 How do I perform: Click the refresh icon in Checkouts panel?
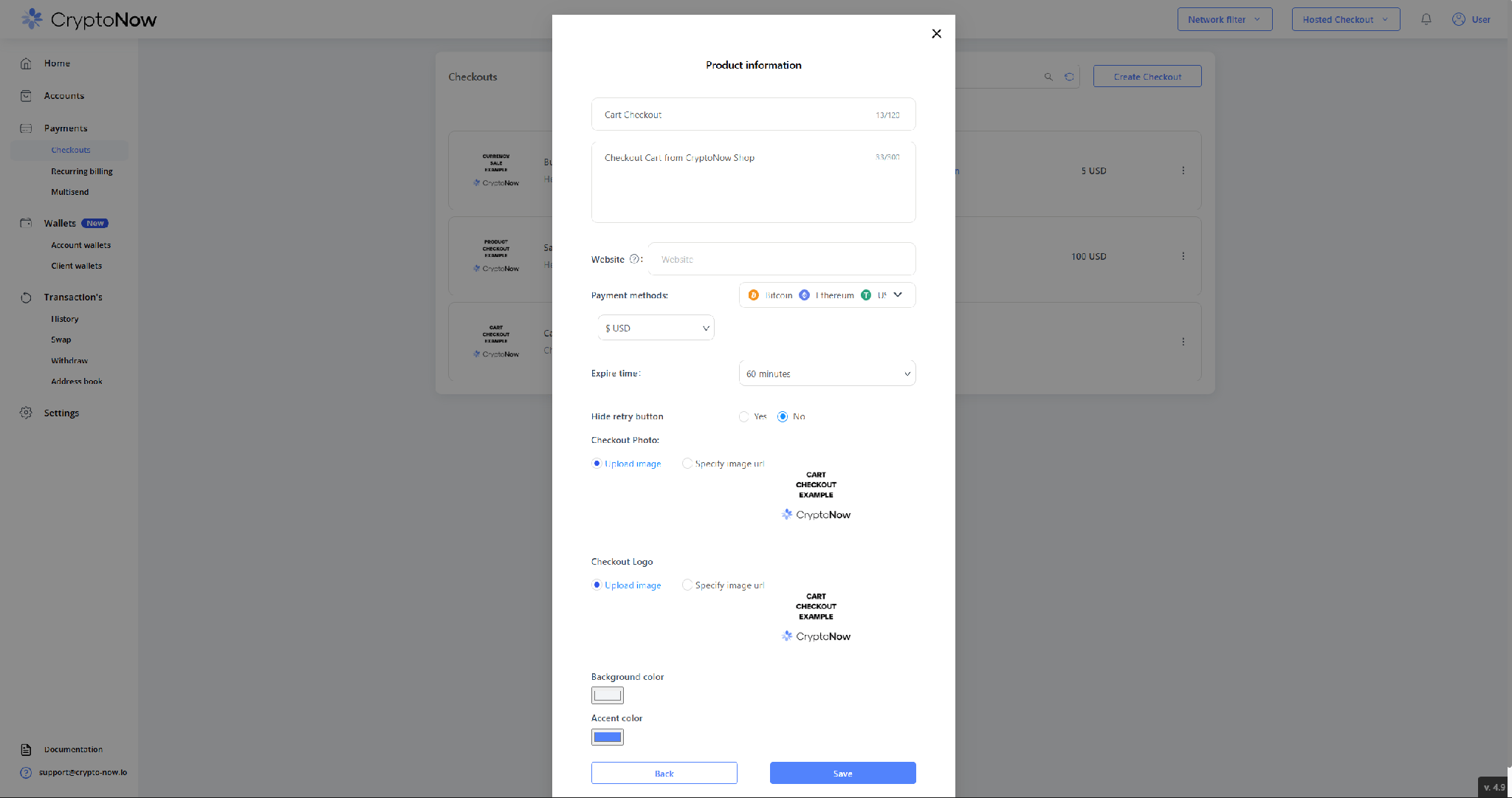(1069, 77)
